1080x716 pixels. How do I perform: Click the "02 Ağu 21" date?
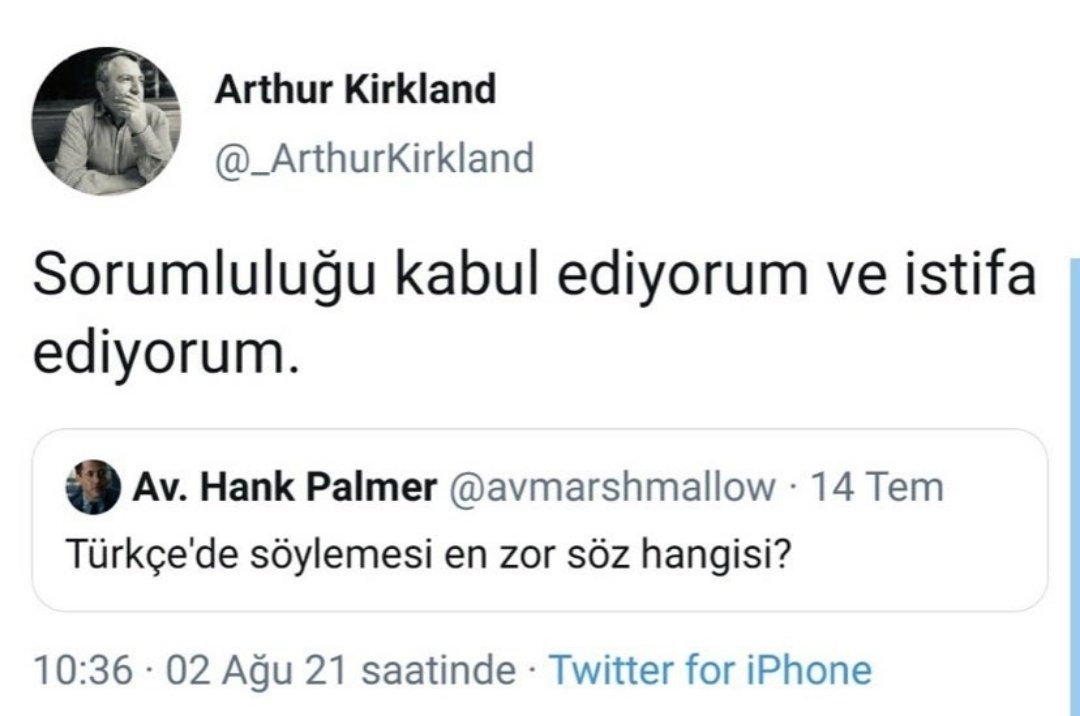coord(256,671)
